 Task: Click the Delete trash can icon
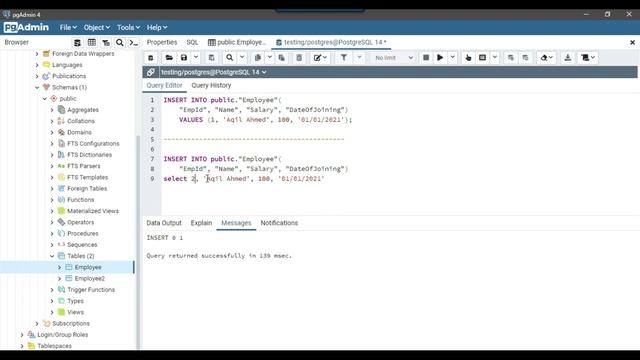tap(299, 58)
